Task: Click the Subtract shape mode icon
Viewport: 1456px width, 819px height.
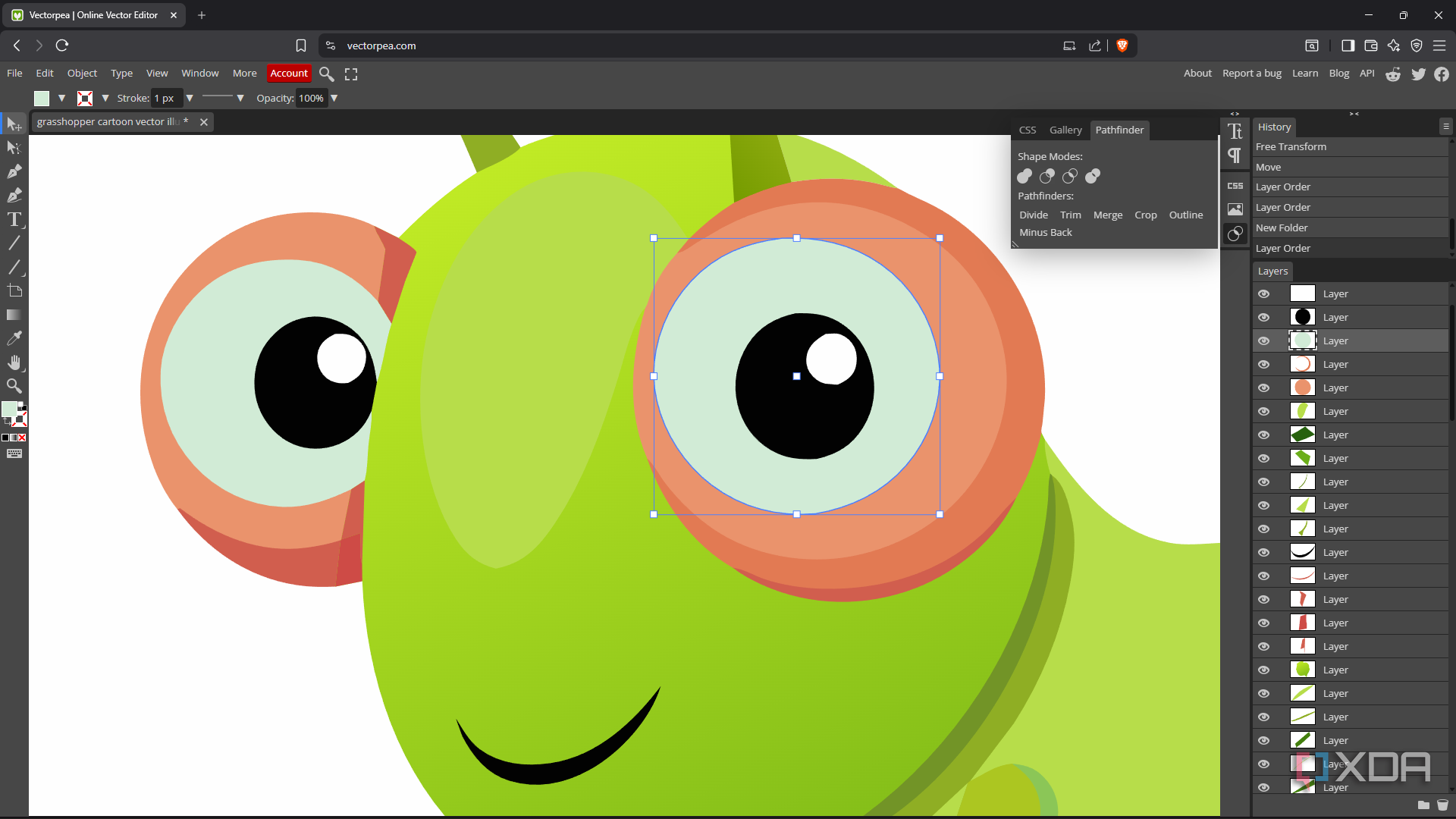Action: (x=1047, y=176)
